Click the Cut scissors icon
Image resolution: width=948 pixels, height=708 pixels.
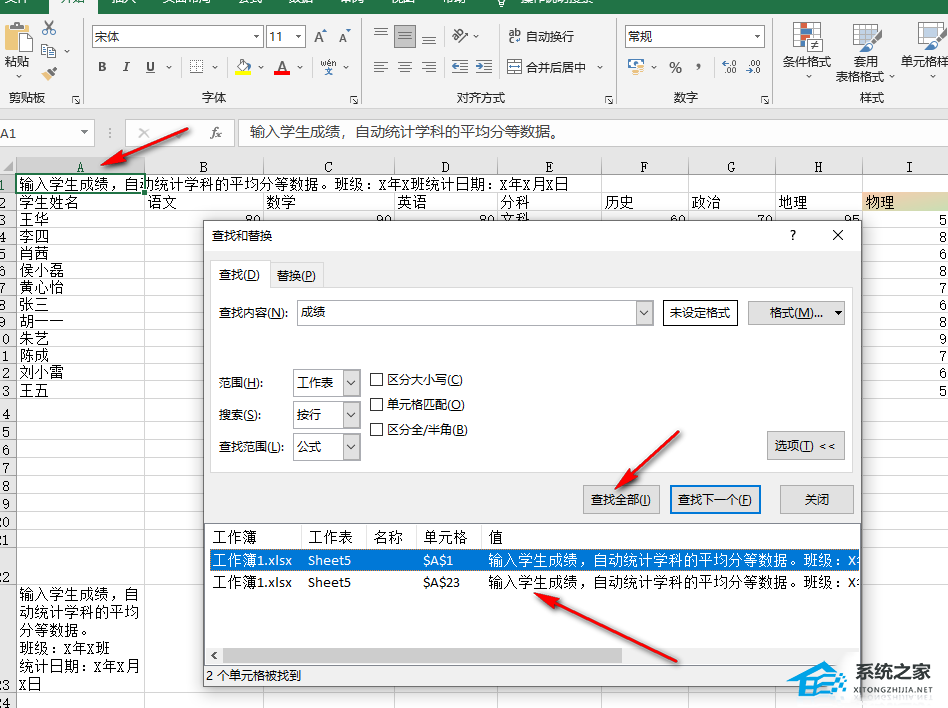[x=49, y=28]
